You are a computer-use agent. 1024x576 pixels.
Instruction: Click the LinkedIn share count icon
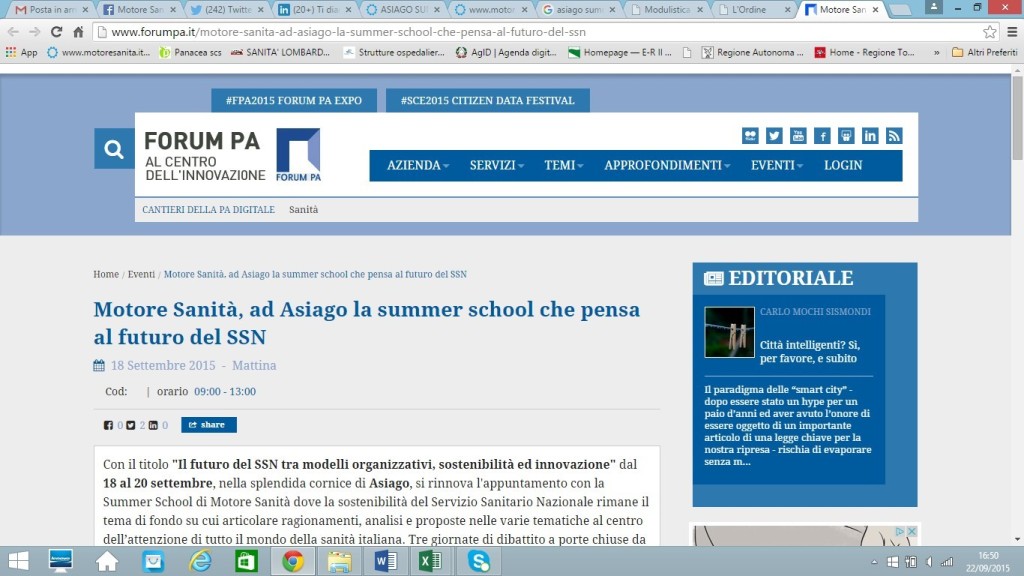pos(153,425)
